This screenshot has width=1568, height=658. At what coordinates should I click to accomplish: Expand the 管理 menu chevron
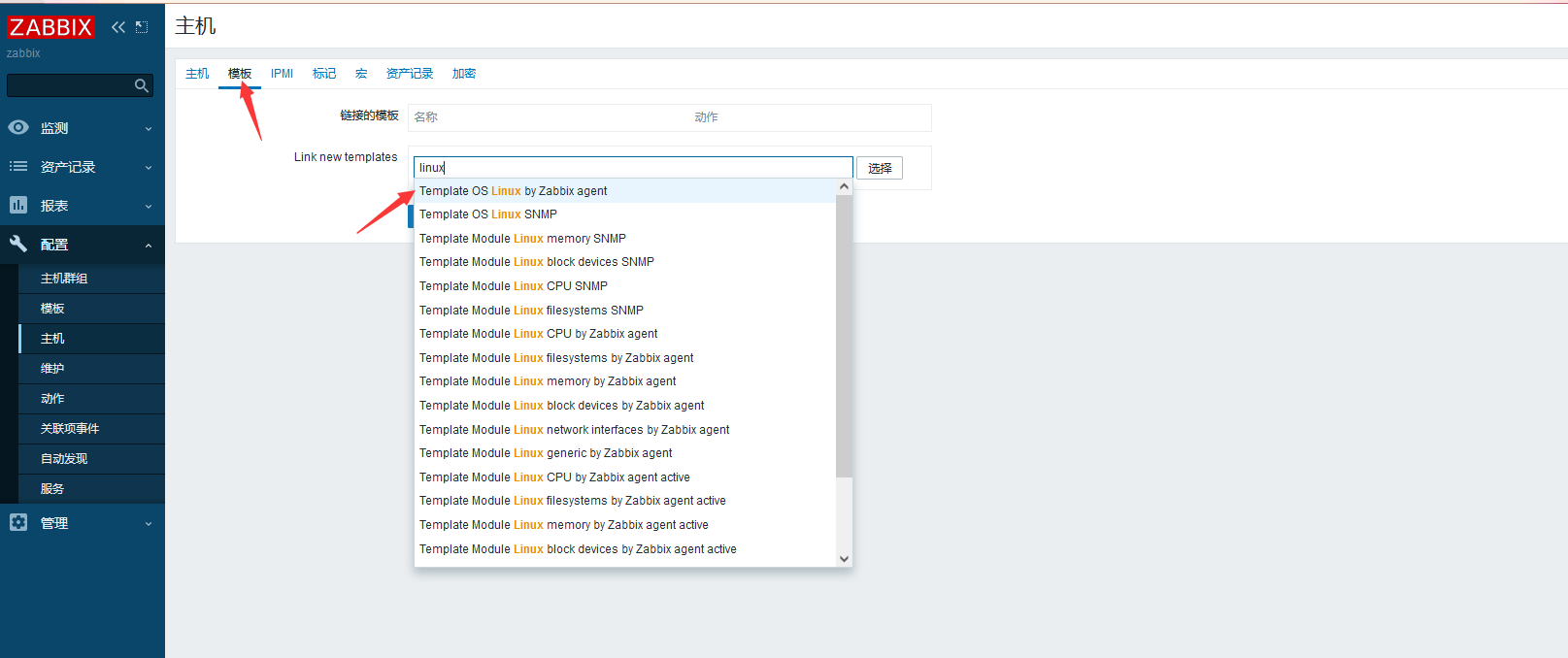149,523
